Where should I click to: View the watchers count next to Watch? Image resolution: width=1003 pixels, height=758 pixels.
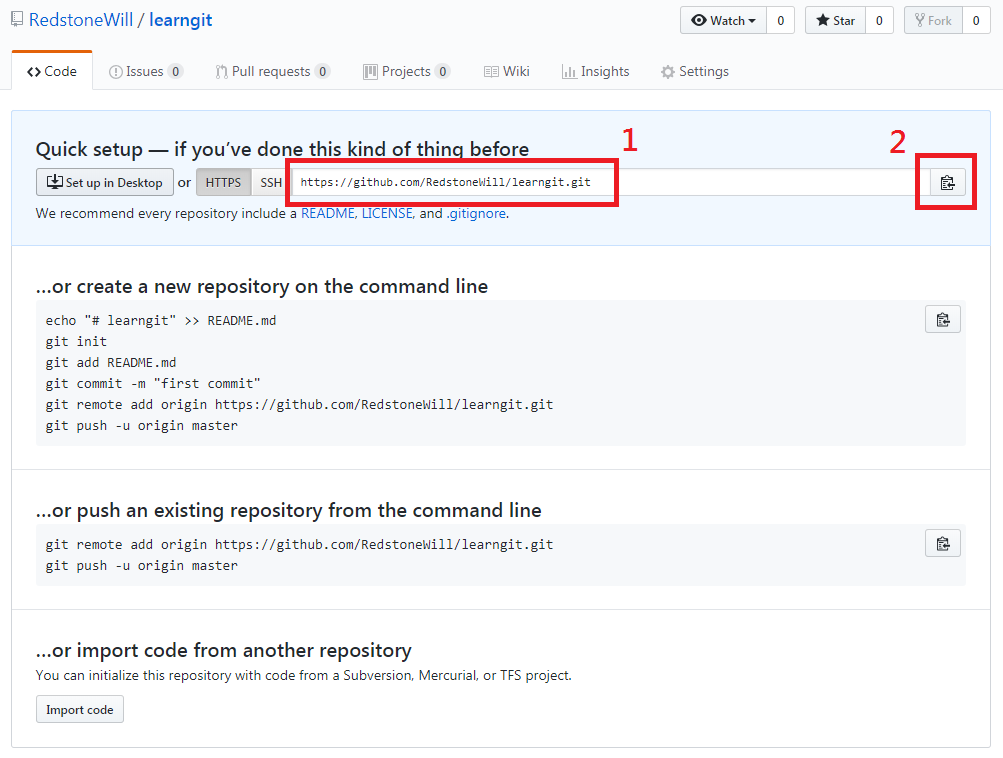[x=780, y=20]
